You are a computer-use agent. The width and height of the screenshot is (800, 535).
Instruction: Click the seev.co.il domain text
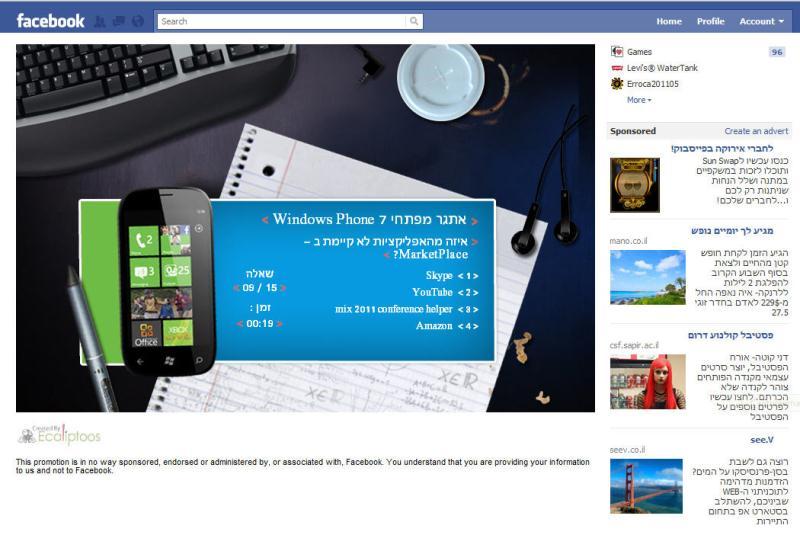pos(627,450)
